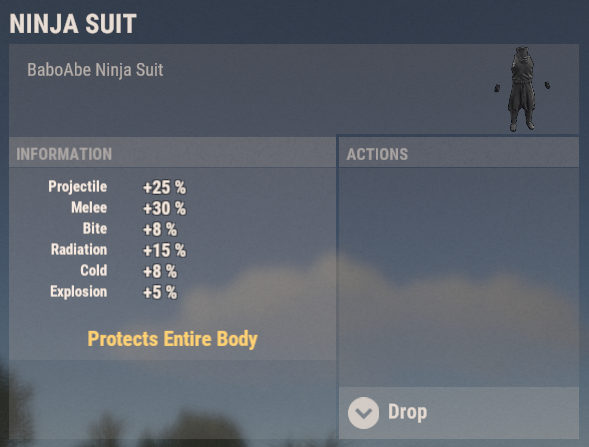Click the Protects Entire Body text
Viewport: 589px width, 447px height.
click(x=172, y=339)
